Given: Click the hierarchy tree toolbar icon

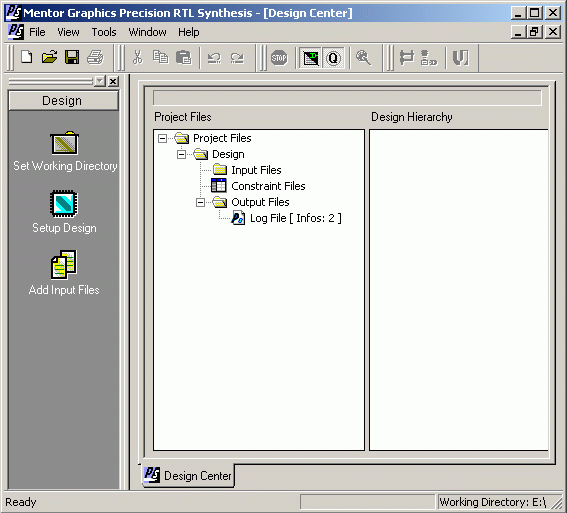Looking at the screenshot, I should pyautogui.click(x=429, y=58).
